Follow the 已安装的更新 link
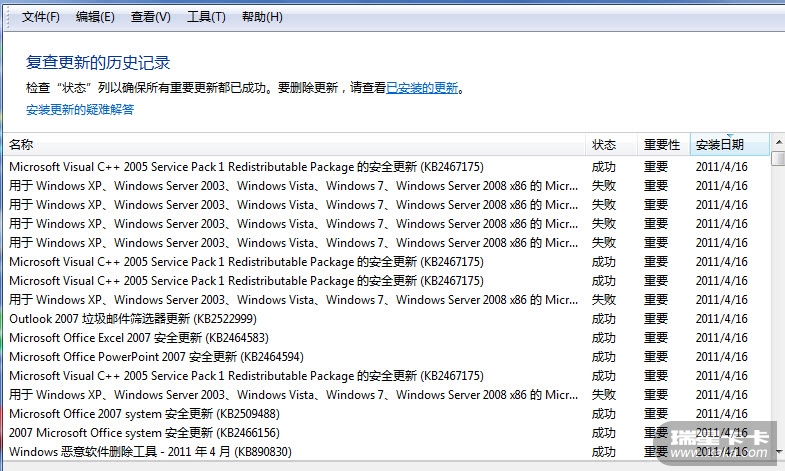 click(422, 88)
